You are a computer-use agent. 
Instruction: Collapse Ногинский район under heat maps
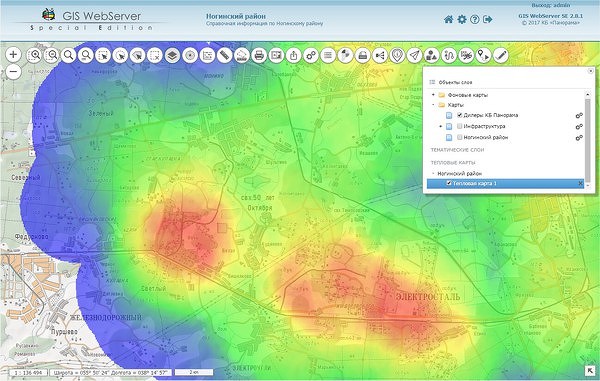(434, 173)
